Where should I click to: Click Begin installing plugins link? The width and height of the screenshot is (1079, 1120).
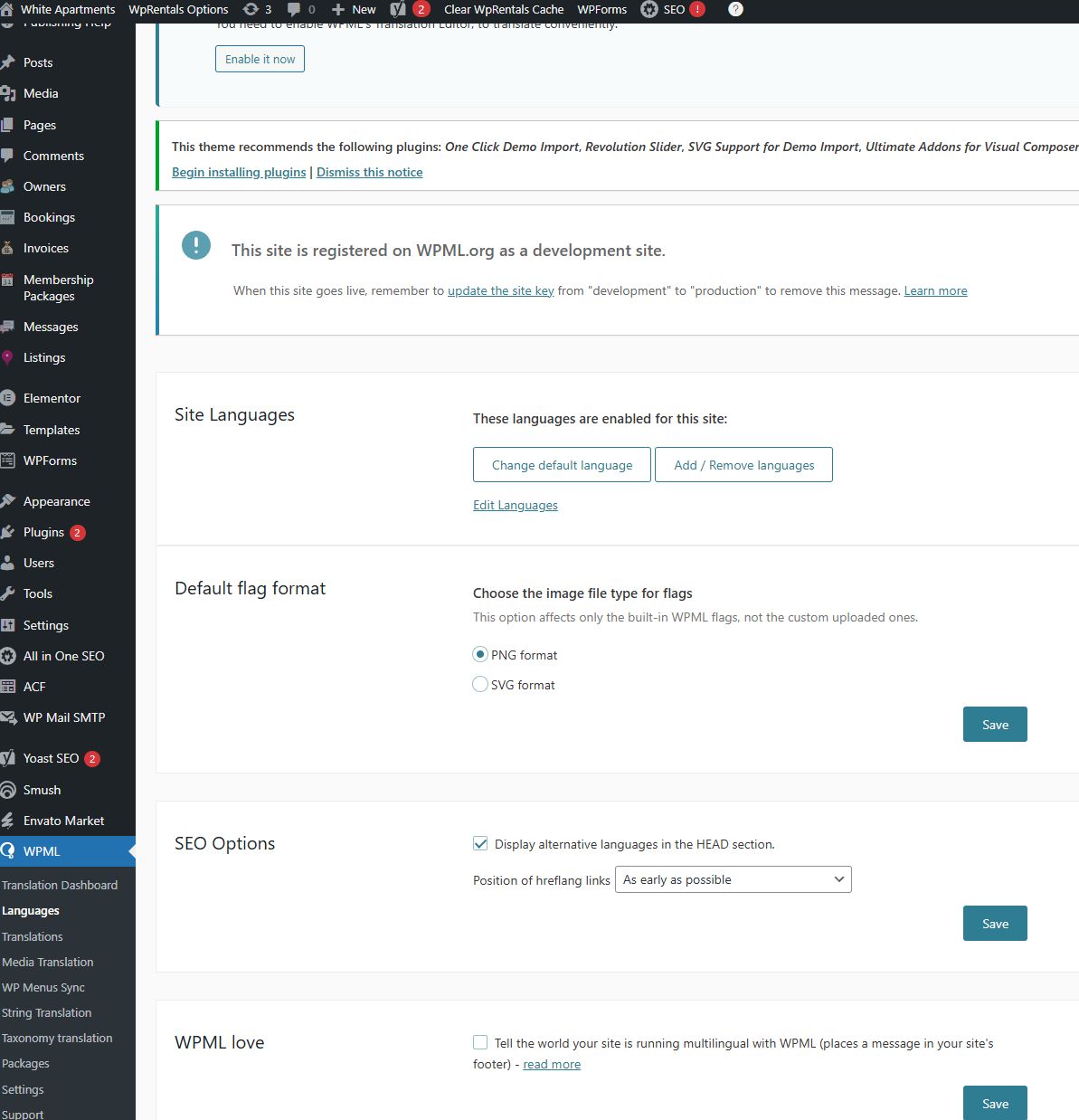(239, 172)
